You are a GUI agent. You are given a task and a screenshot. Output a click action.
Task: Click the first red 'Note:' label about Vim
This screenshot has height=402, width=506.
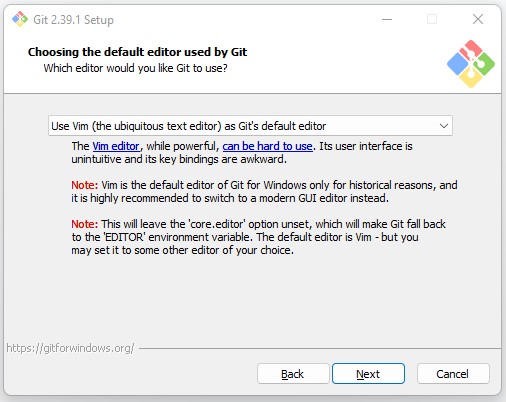click(x=85, y=185)
